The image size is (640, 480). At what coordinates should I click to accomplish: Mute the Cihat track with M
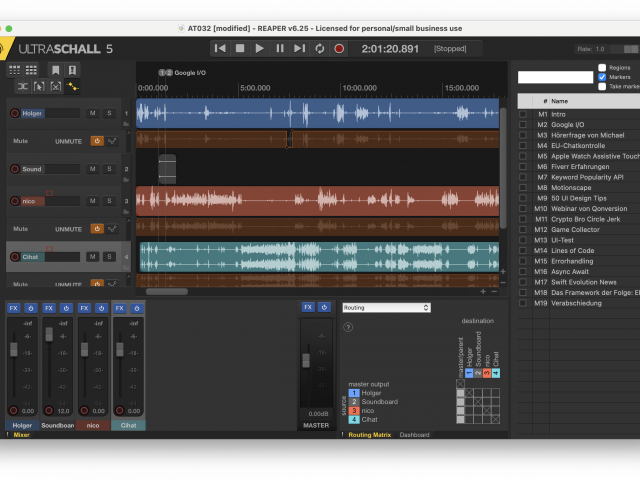93,257
